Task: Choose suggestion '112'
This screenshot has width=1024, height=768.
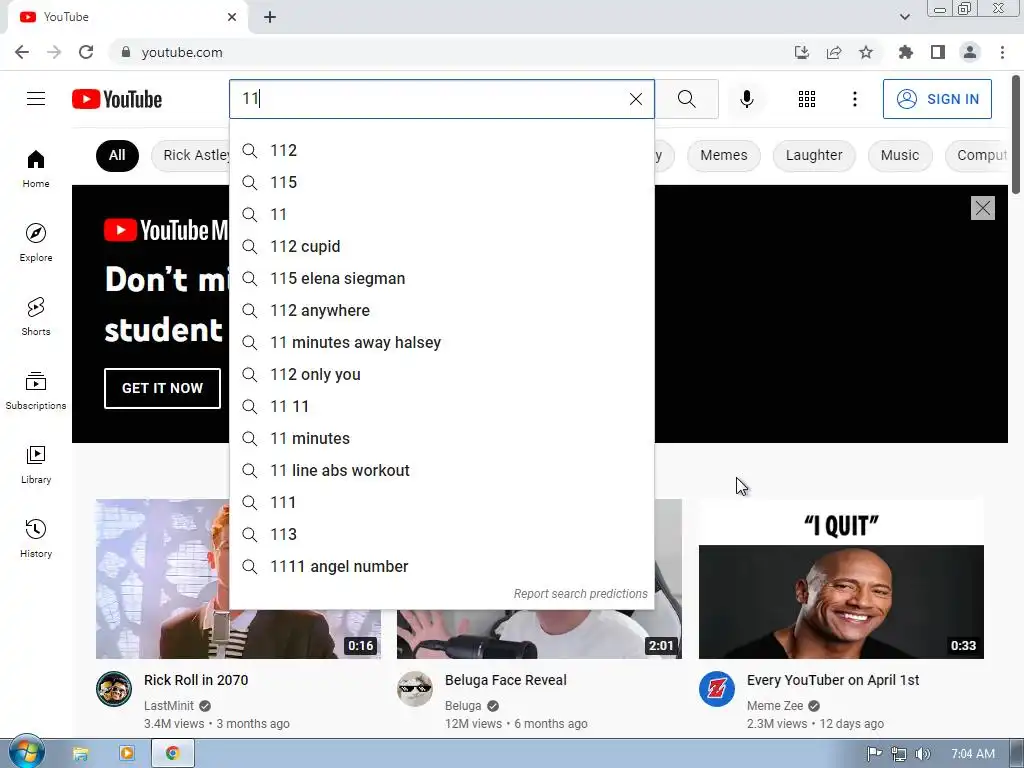Action: (x=441, y=150)
